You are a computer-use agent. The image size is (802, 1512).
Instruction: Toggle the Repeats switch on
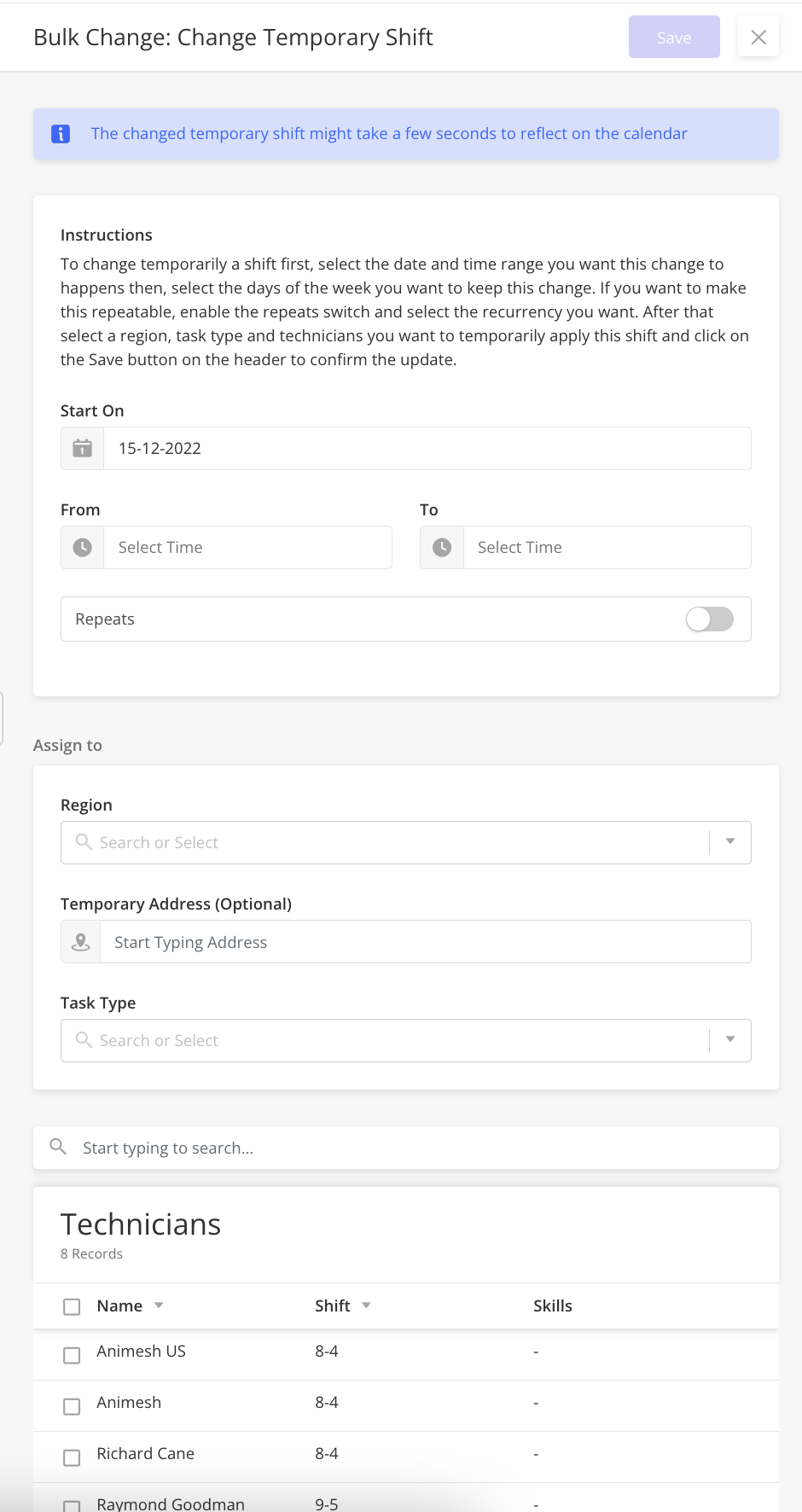(710, 619)
